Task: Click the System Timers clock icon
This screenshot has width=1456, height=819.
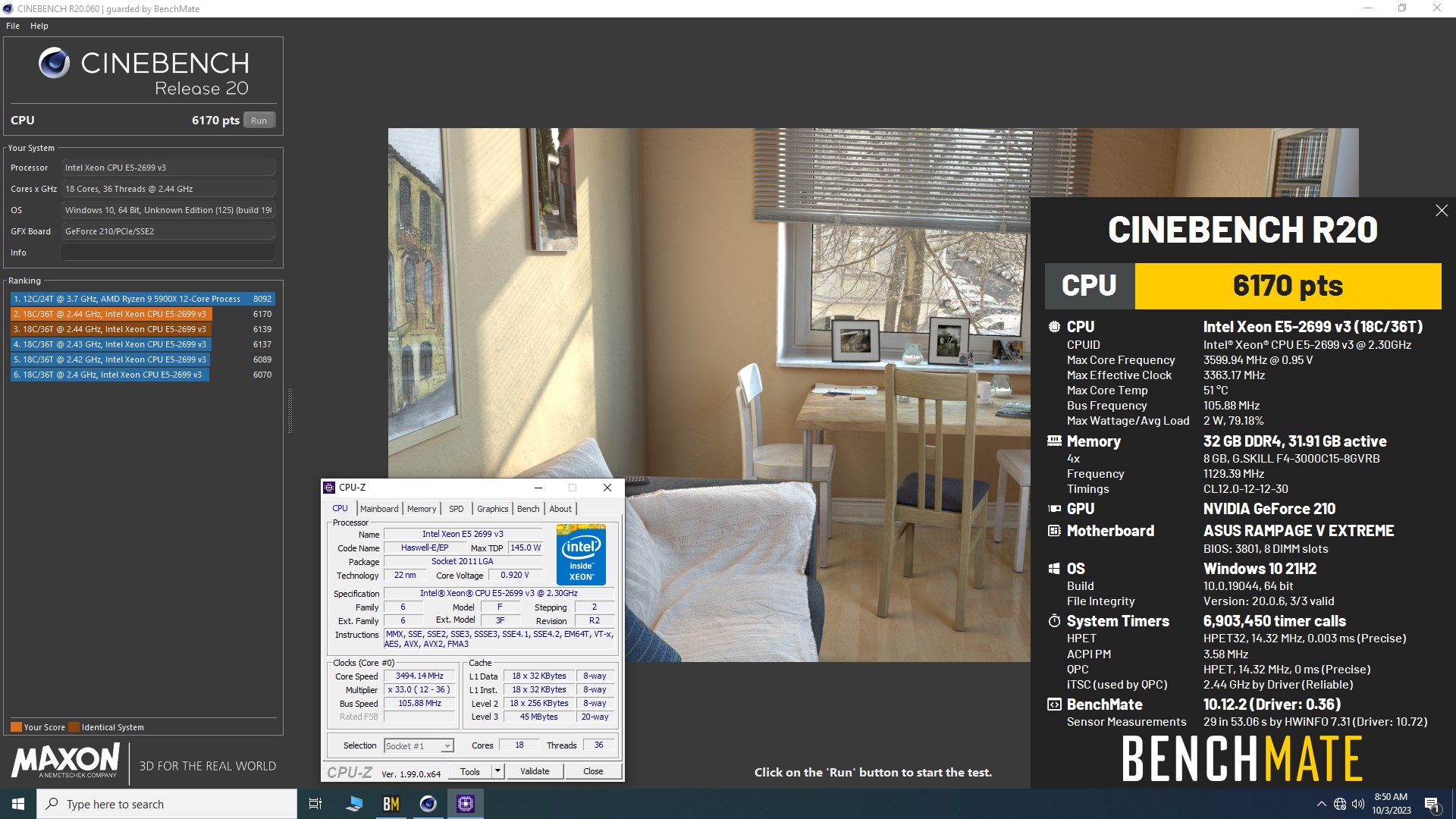Action: pos(1054,621)
